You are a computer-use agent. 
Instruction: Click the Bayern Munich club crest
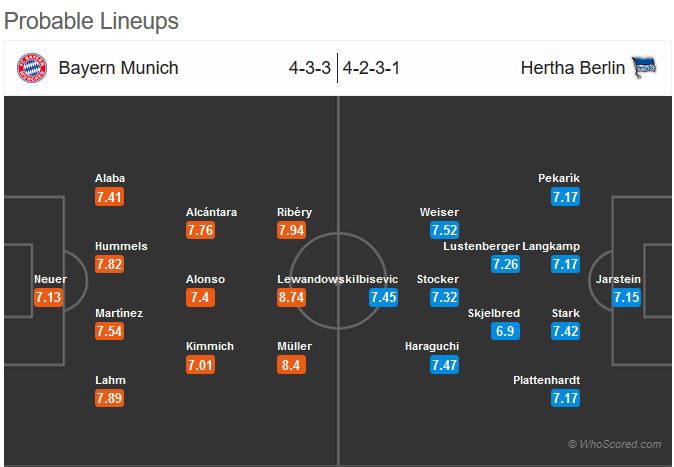tap(32, 68)
